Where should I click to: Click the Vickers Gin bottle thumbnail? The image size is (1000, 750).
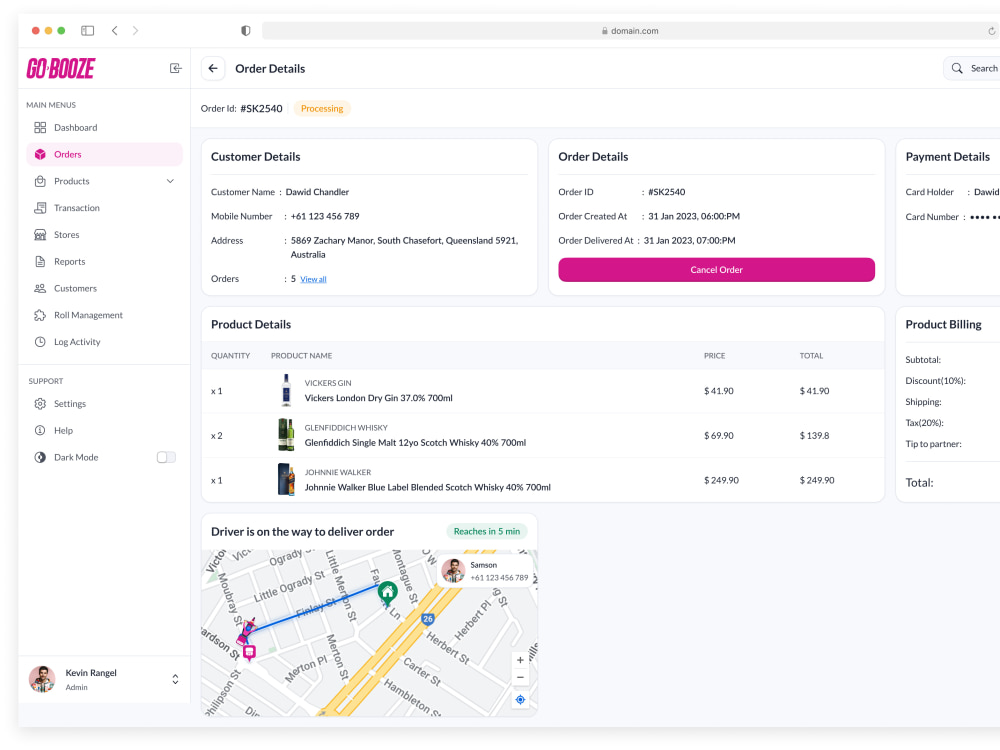pos(286,390)
